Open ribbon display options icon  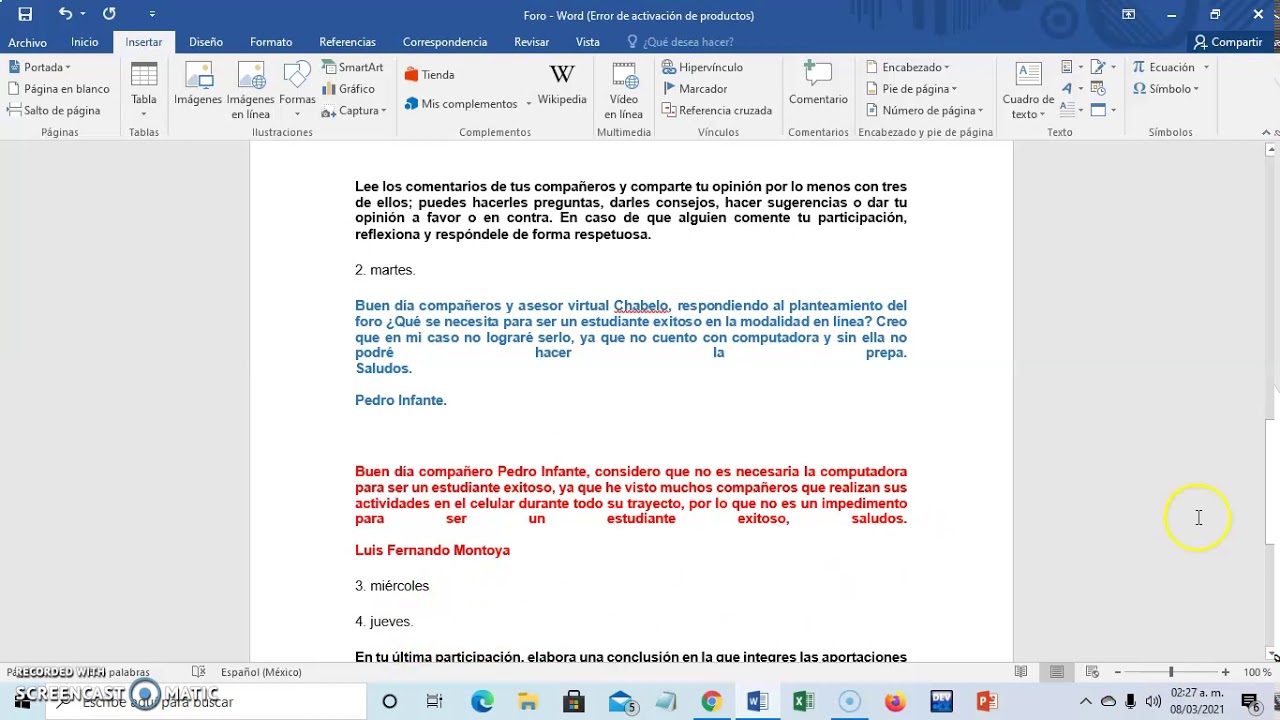click(1128, 14)
